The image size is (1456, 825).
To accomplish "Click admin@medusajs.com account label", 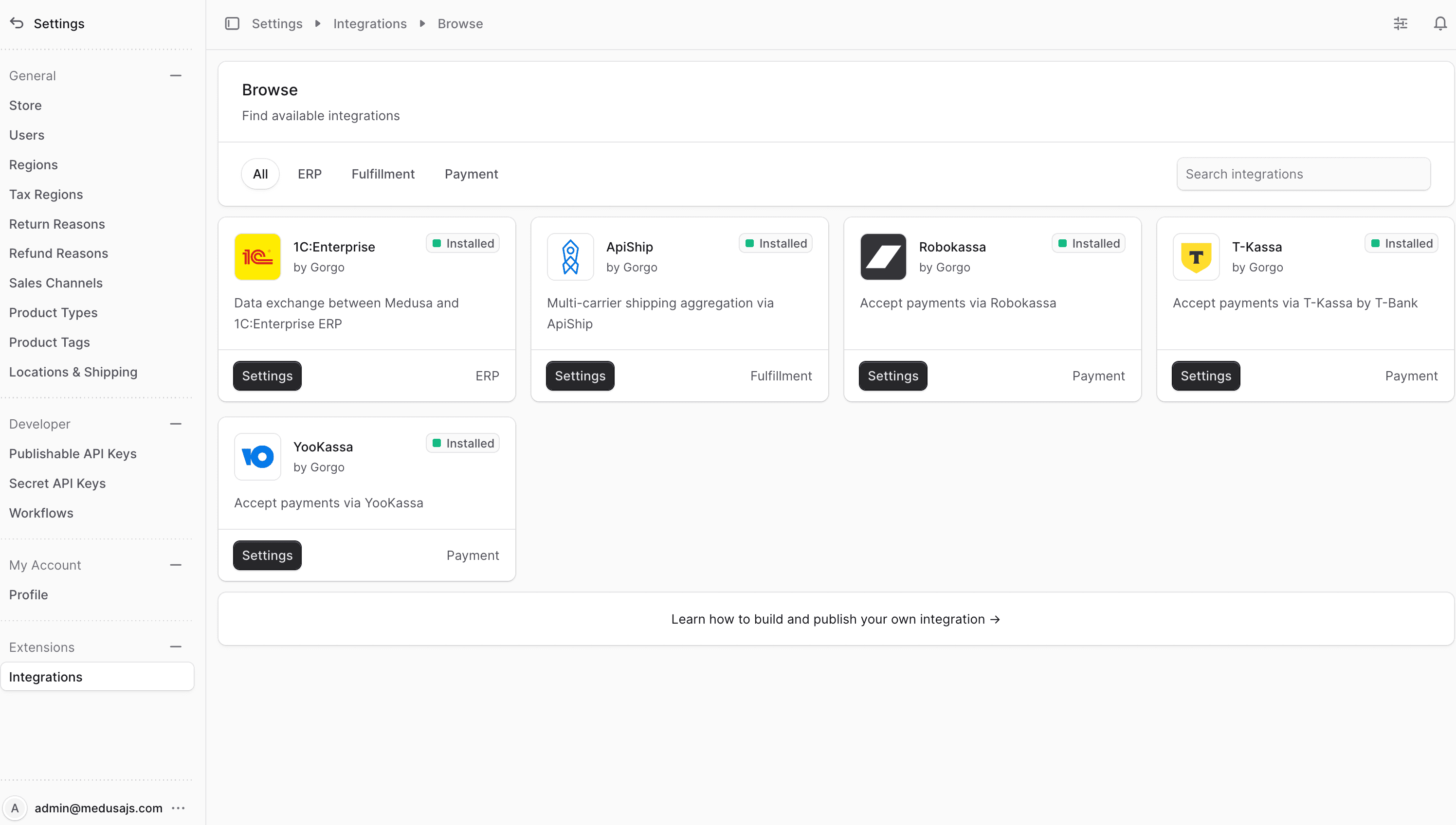I will tap(99, 808).
